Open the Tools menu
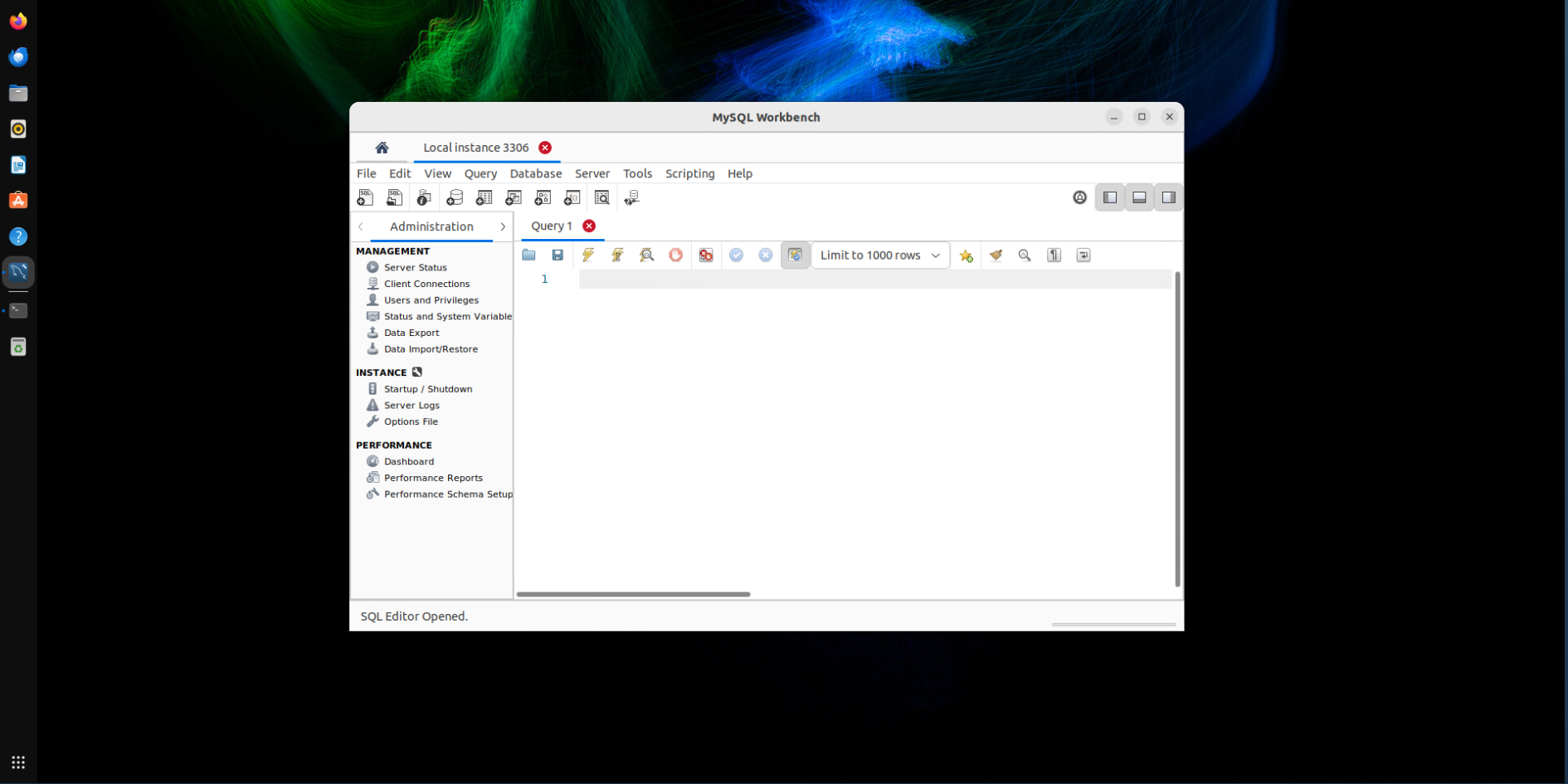The height and width of the screenshot is (784, 1568). pyautogui.click(x=637, y=173)
